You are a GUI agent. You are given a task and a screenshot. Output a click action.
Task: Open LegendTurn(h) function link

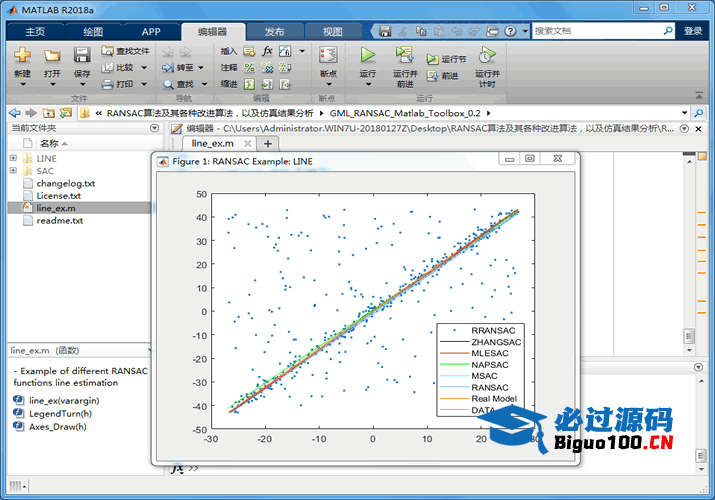tap(60, 414)
